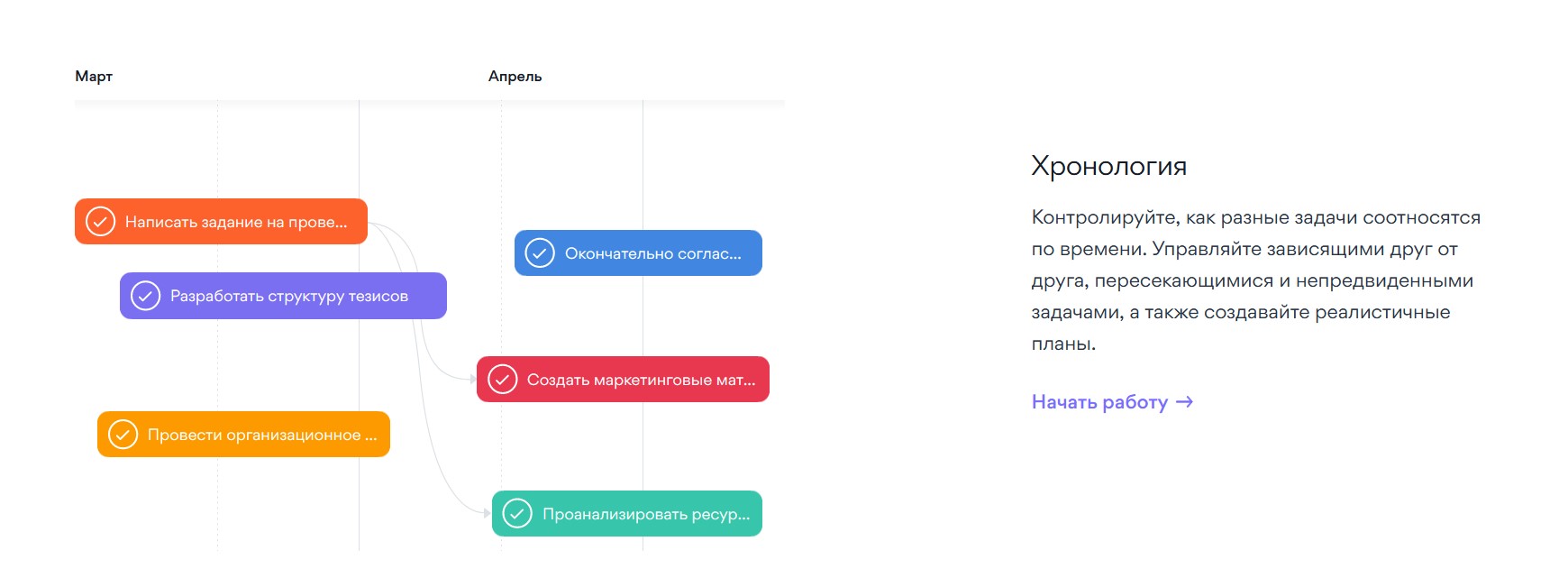Open the 'Разработать структуру тезисов' task bar
This screenshot has width=1568, height=578.
click(x=289, y=296)
